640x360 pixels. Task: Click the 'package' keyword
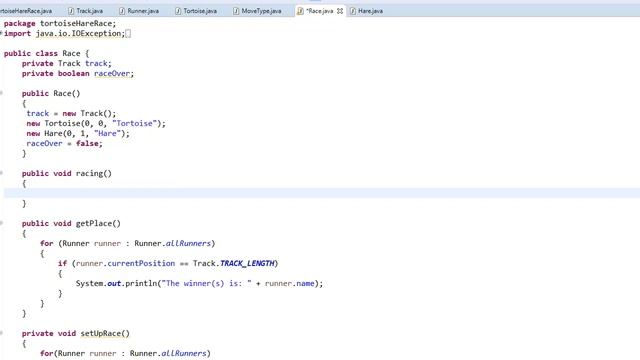20,23
